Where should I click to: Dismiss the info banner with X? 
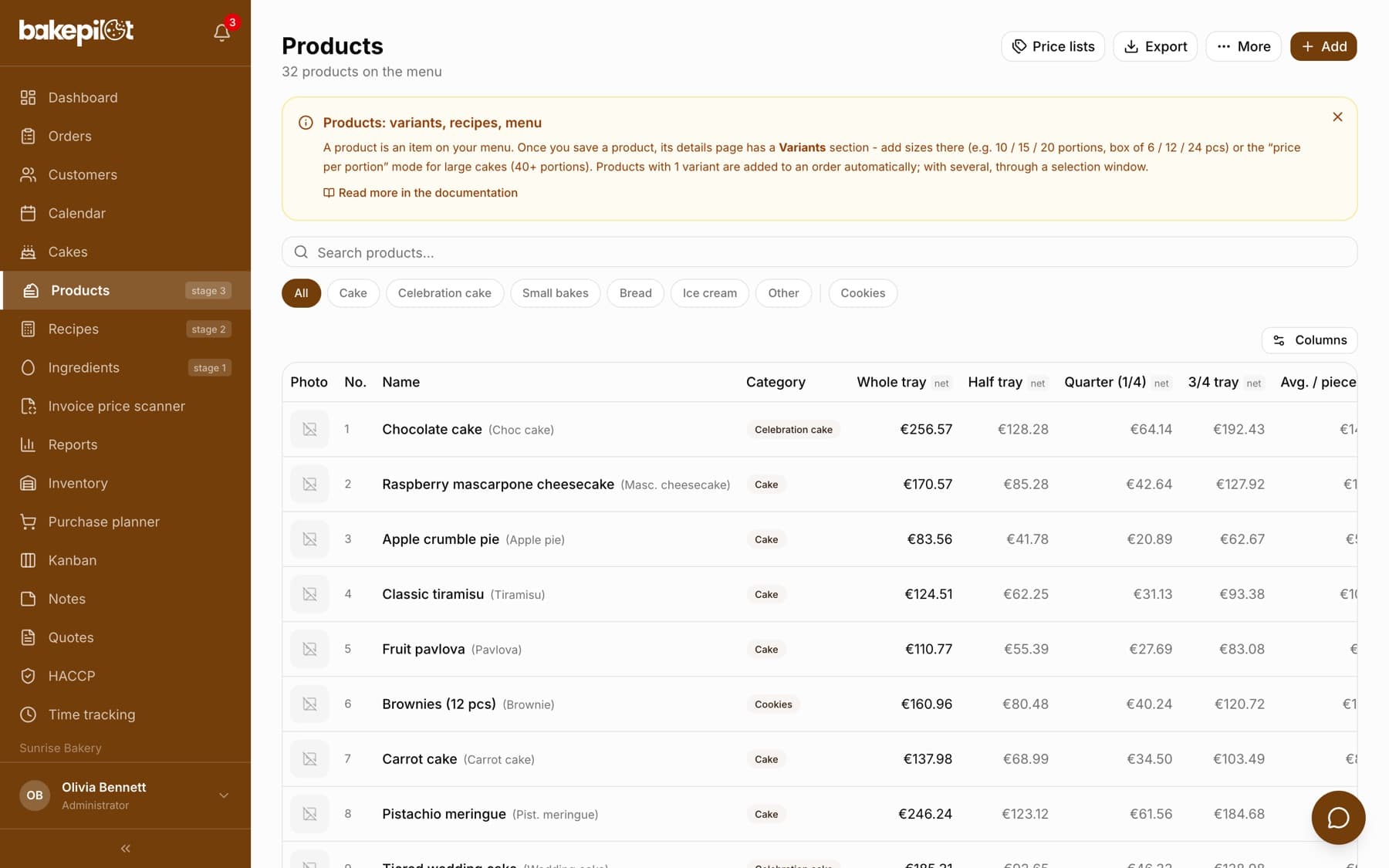pos(1337,117)
